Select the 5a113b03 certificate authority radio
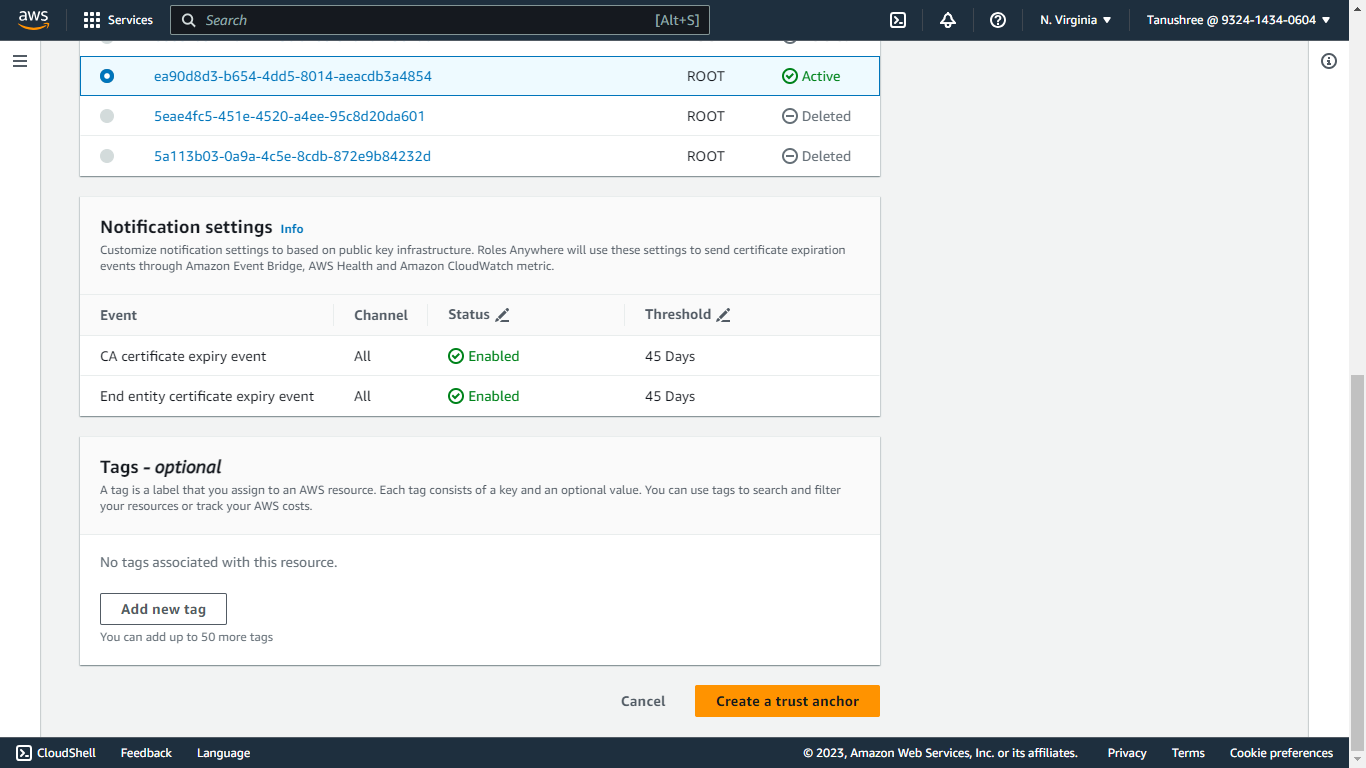Screen dimensions: 1366x768 (107, 156)
